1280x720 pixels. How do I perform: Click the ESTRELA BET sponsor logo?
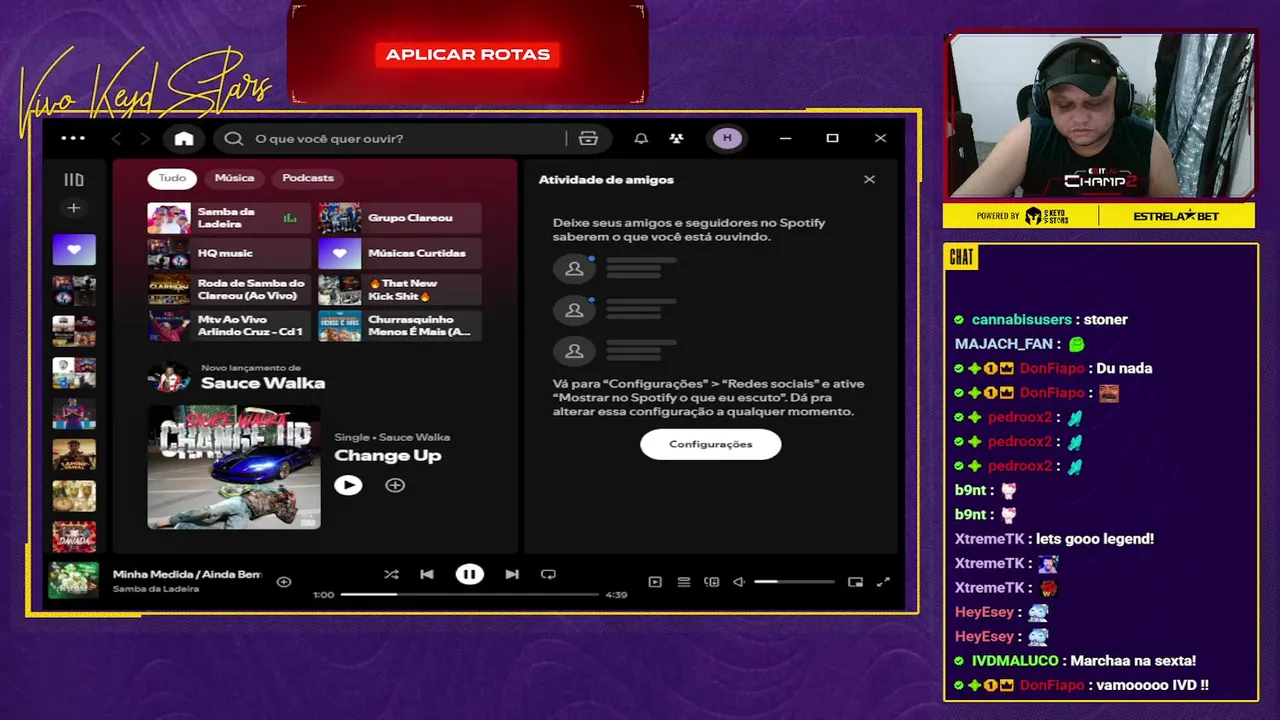coord(1176,216)
